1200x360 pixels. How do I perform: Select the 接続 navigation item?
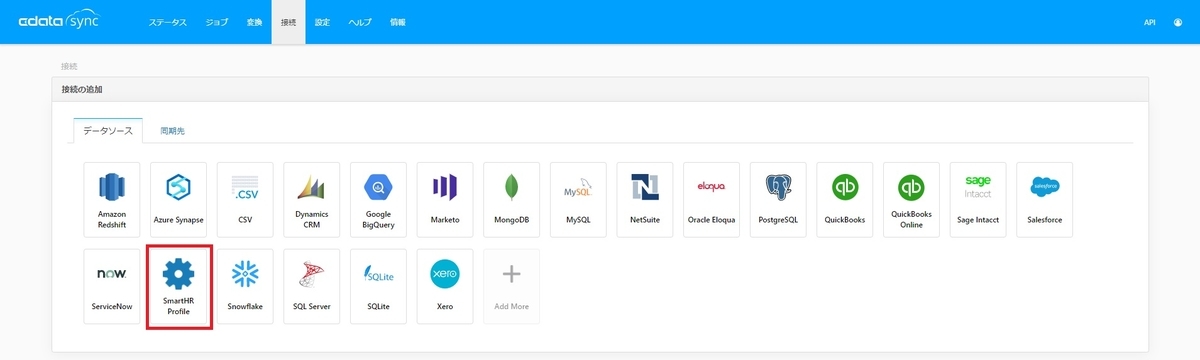pyautogui.click(x=289, y=21)
